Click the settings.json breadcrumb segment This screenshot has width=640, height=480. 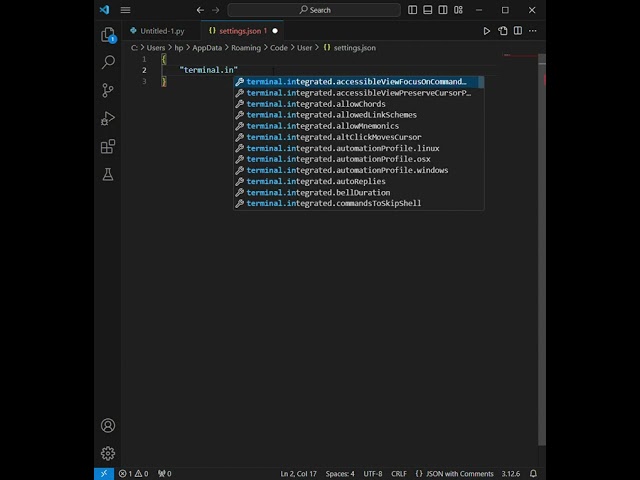click(350, 48)
